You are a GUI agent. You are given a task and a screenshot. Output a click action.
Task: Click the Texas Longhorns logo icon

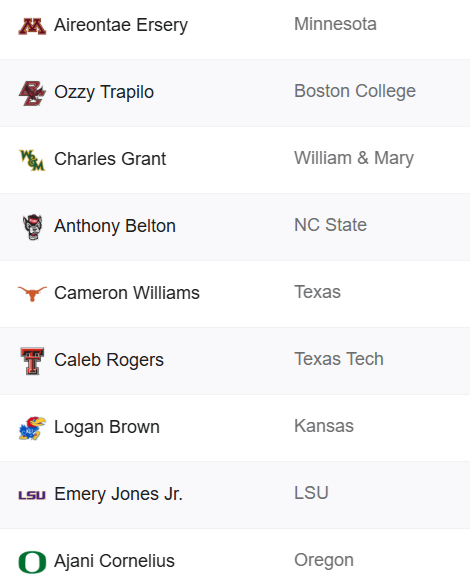coord(32,294)
